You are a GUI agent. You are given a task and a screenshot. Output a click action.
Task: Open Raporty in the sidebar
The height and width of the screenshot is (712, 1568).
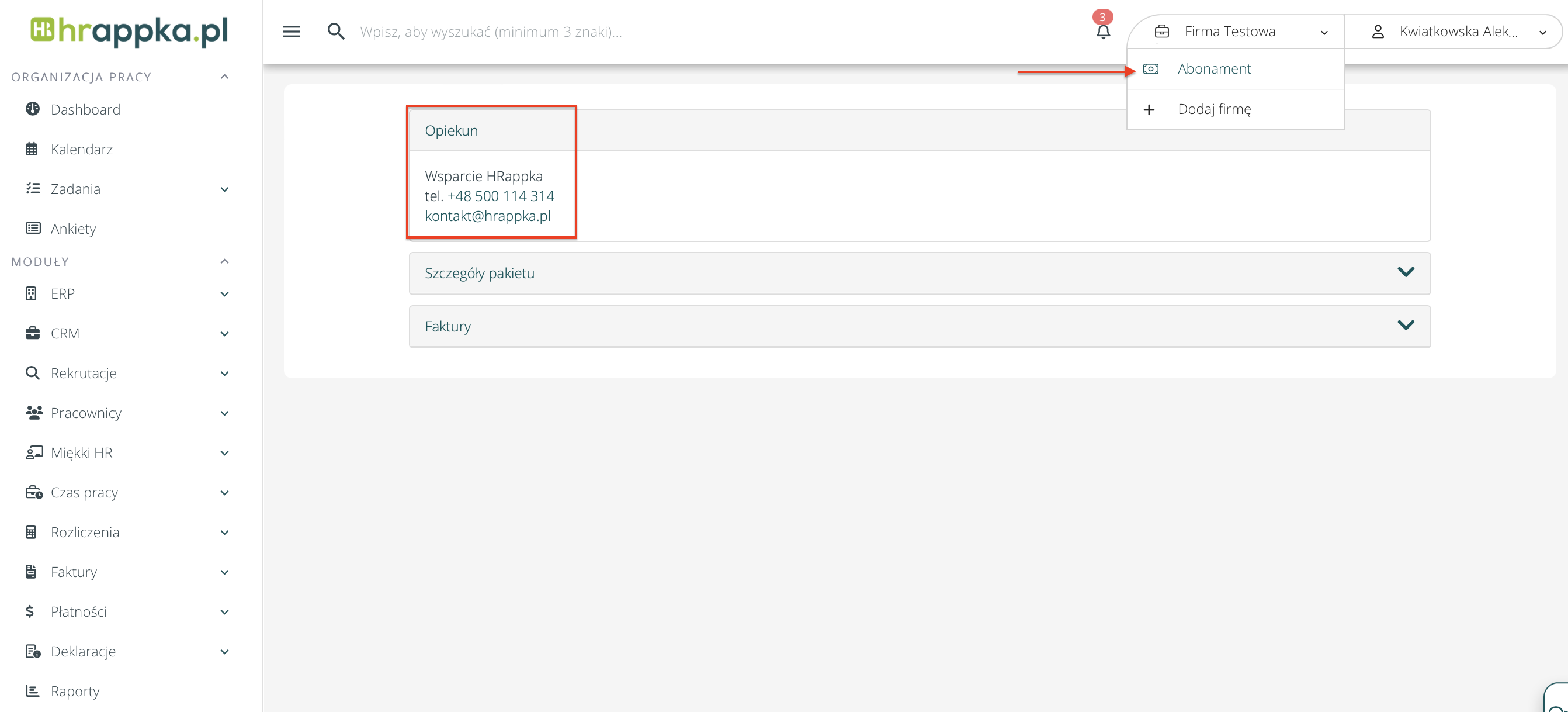point(75,691)
